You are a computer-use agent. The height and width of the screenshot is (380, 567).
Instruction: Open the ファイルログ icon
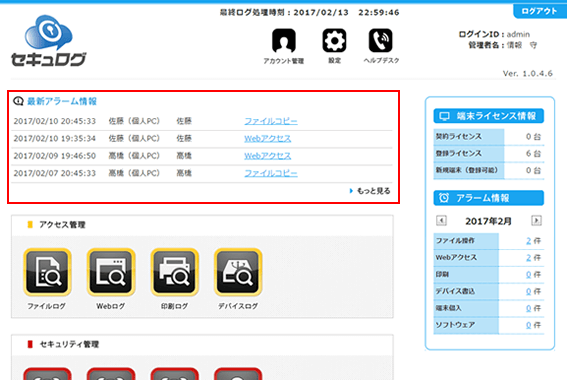pos(47,272)
